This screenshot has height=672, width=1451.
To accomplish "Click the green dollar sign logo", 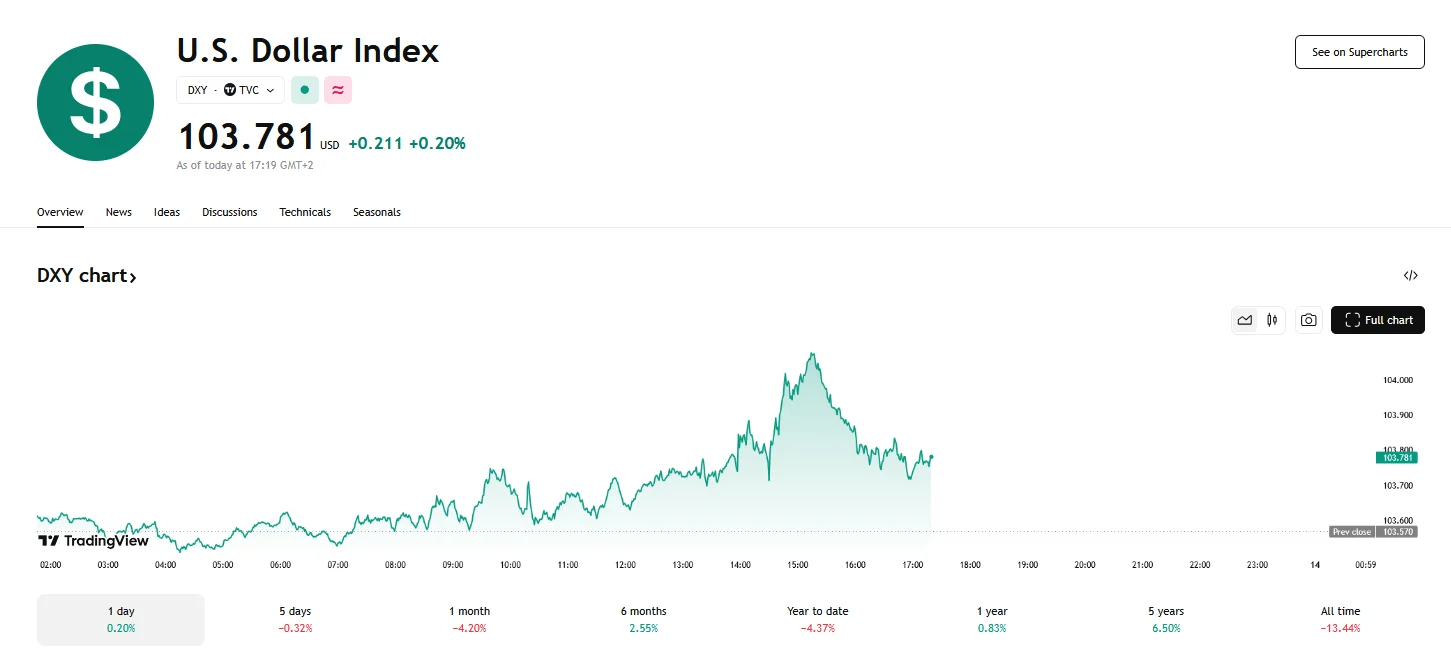I will (x=95, y=102).
